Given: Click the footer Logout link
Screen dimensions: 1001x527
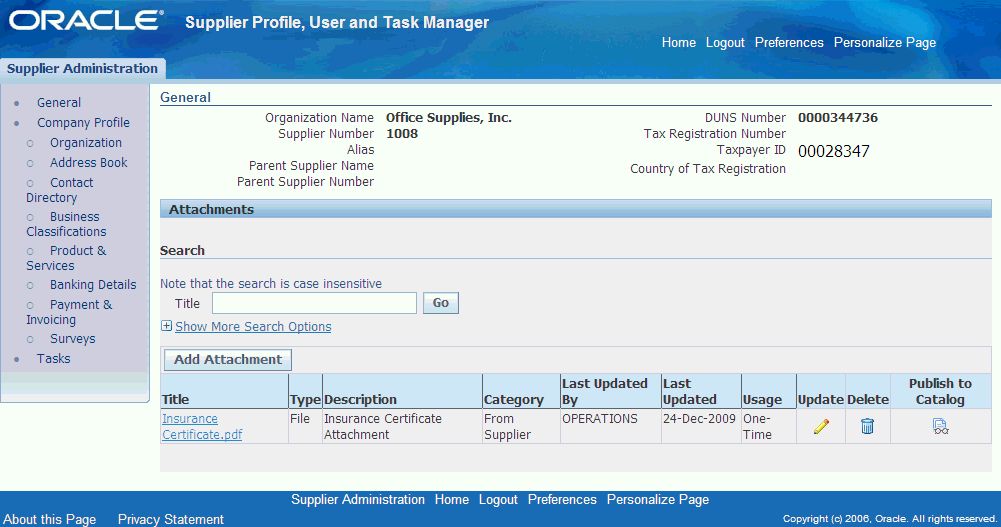Looking at the screenshot, I should (498, 500).
